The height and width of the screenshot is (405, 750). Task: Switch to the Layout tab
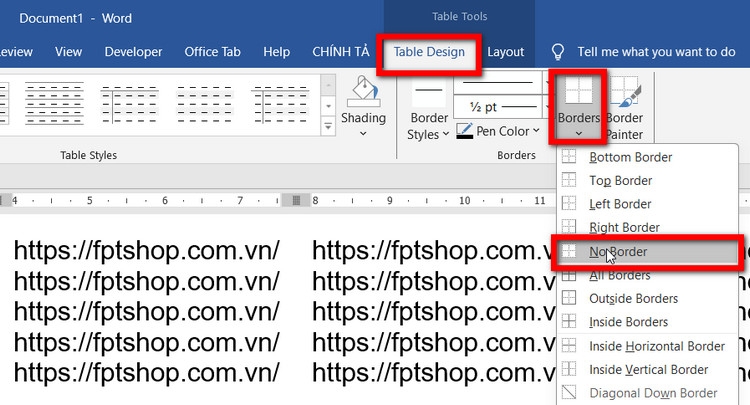pos(506,52)
